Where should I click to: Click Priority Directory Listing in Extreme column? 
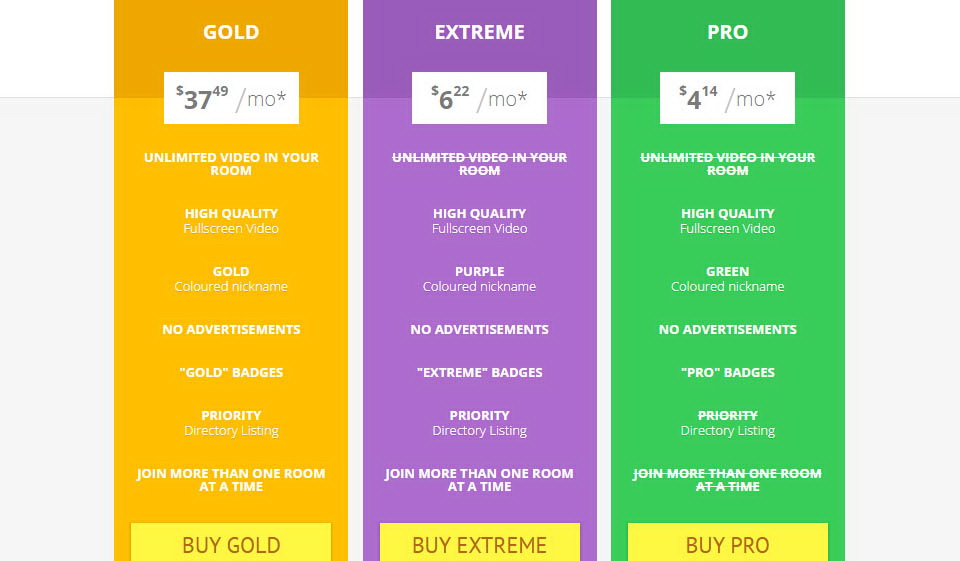point(479,422)
